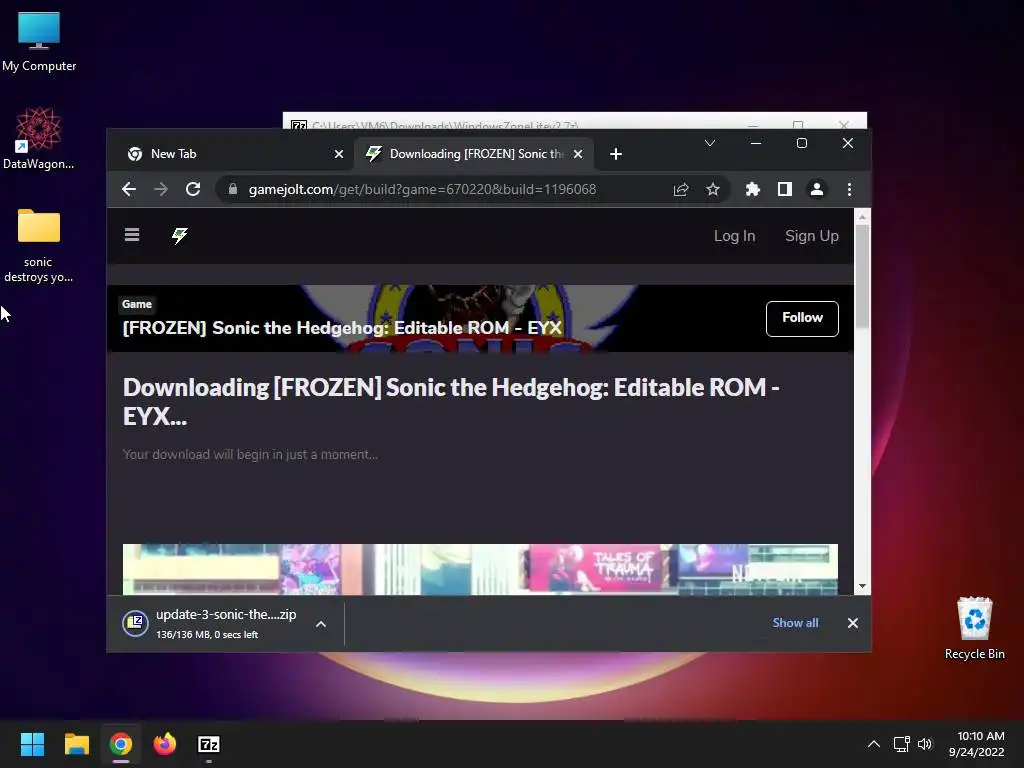The width and height of the screenshot is (1024, 768).
Task: Open File Explorer from the taskbar
Action: click(x=76, y=744)
